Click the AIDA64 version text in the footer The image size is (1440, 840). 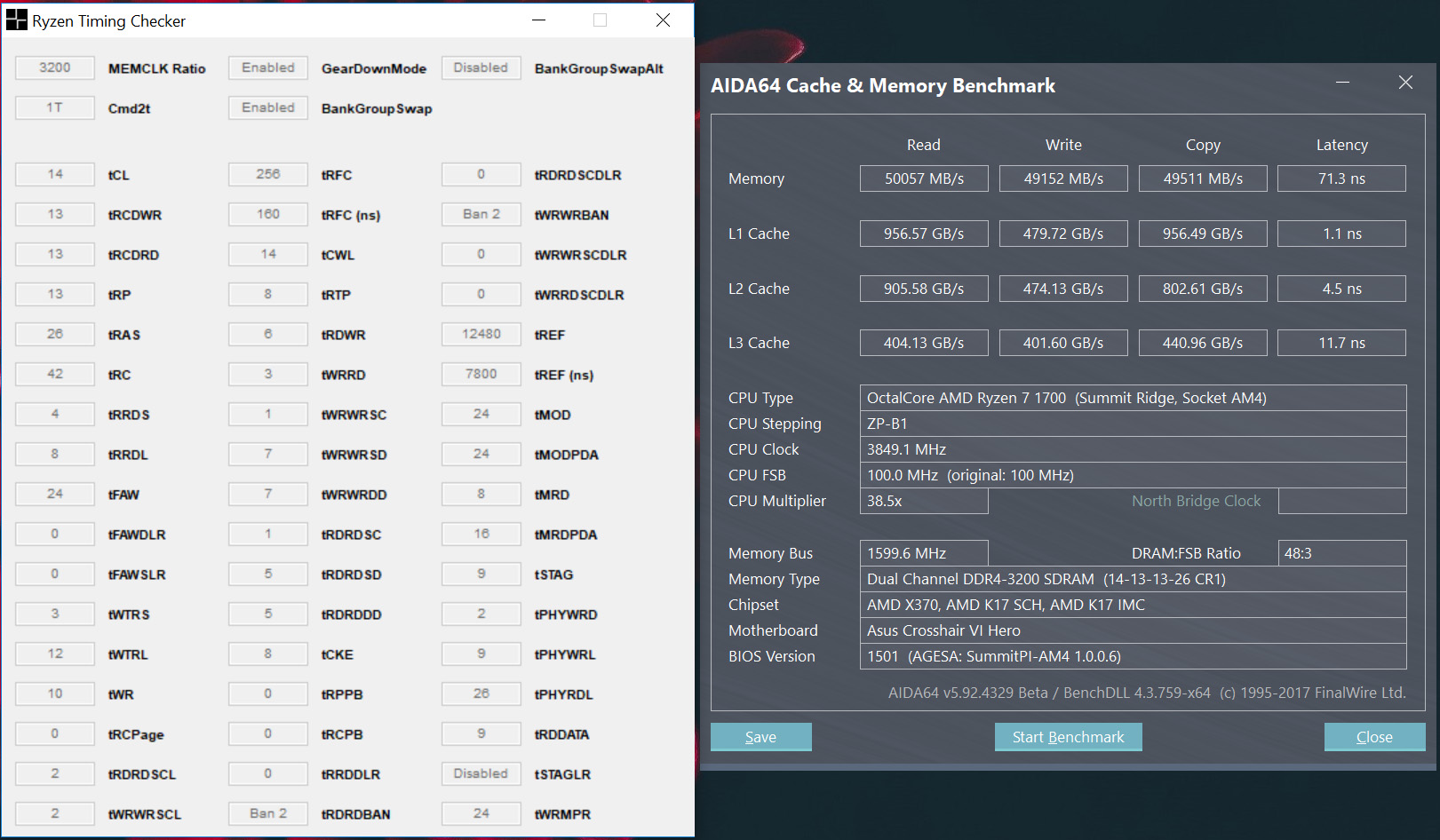[1147, 693]
